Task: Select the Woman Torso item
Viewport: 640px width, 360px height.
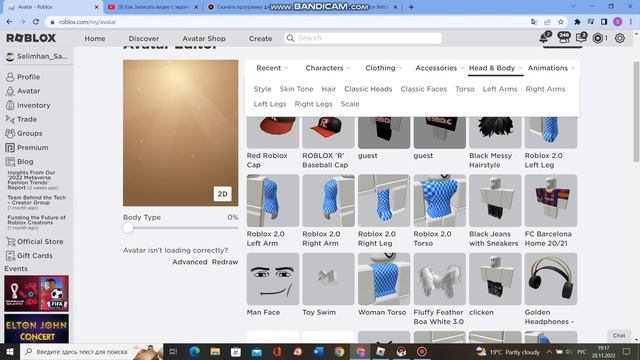Action: [384, 284]
